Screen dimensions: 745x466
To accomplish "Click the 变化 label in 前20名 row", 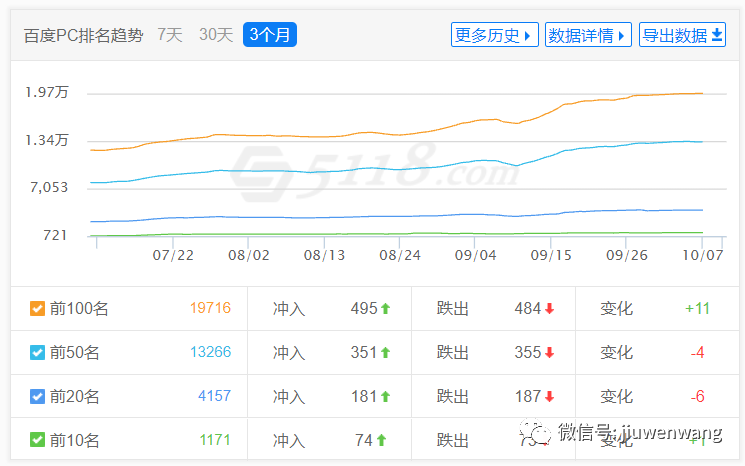I will pyautogui.click(x=616, y=396).
